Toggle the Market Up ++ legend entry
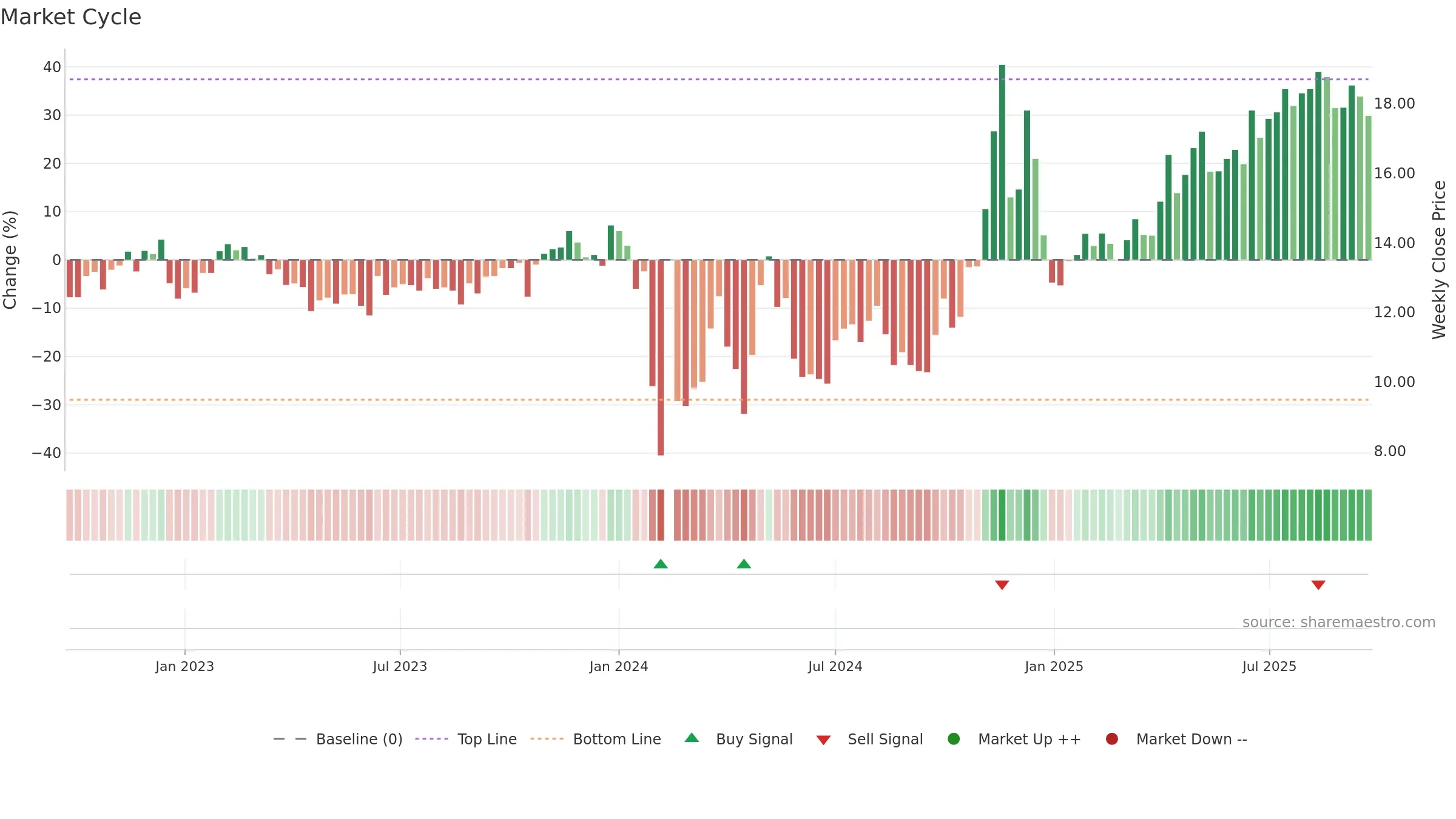 (1014, 739)
